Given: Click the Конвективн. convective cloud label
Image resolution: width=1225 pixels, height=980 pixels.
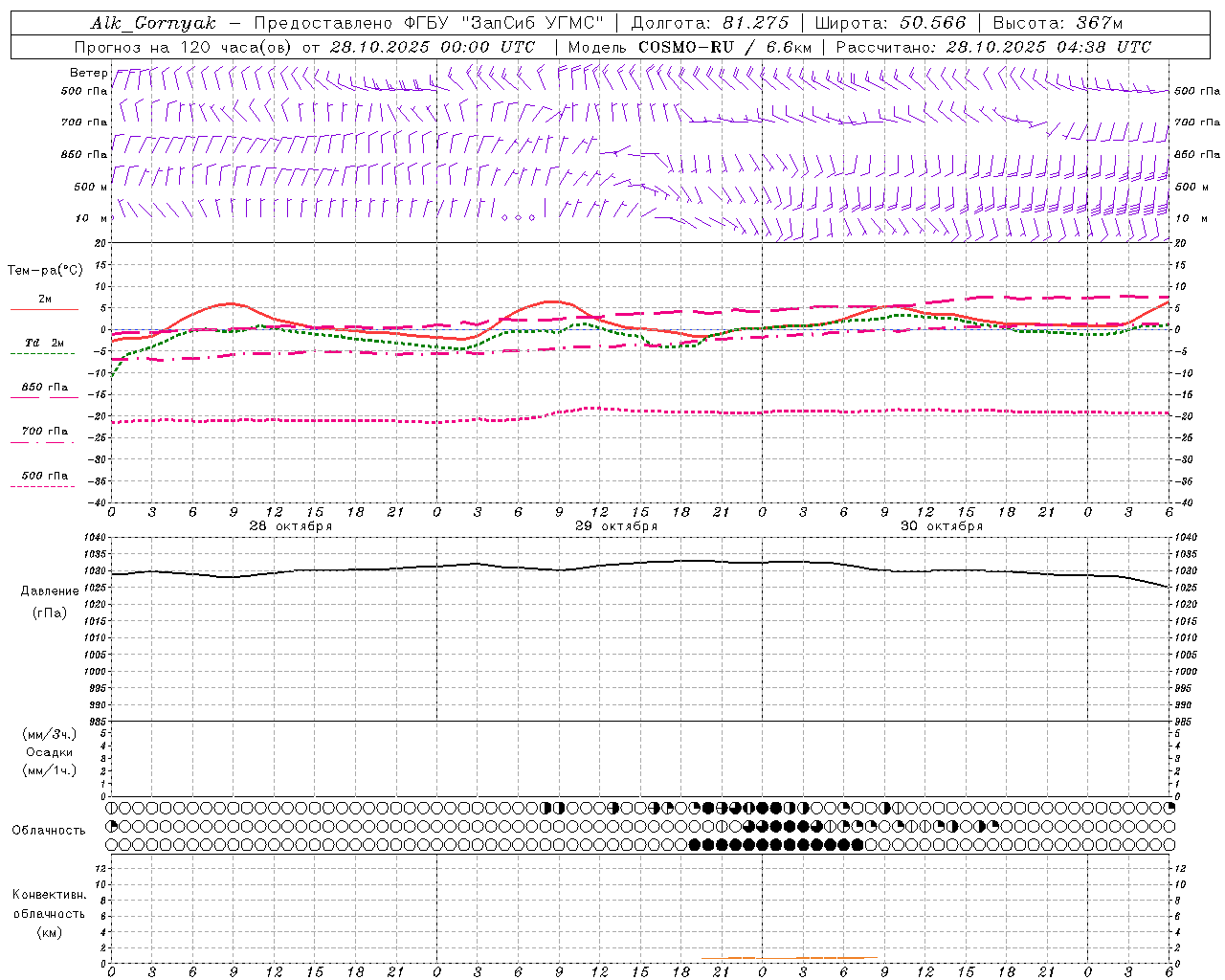Looking at the screenshot, I should pos(49,895).
